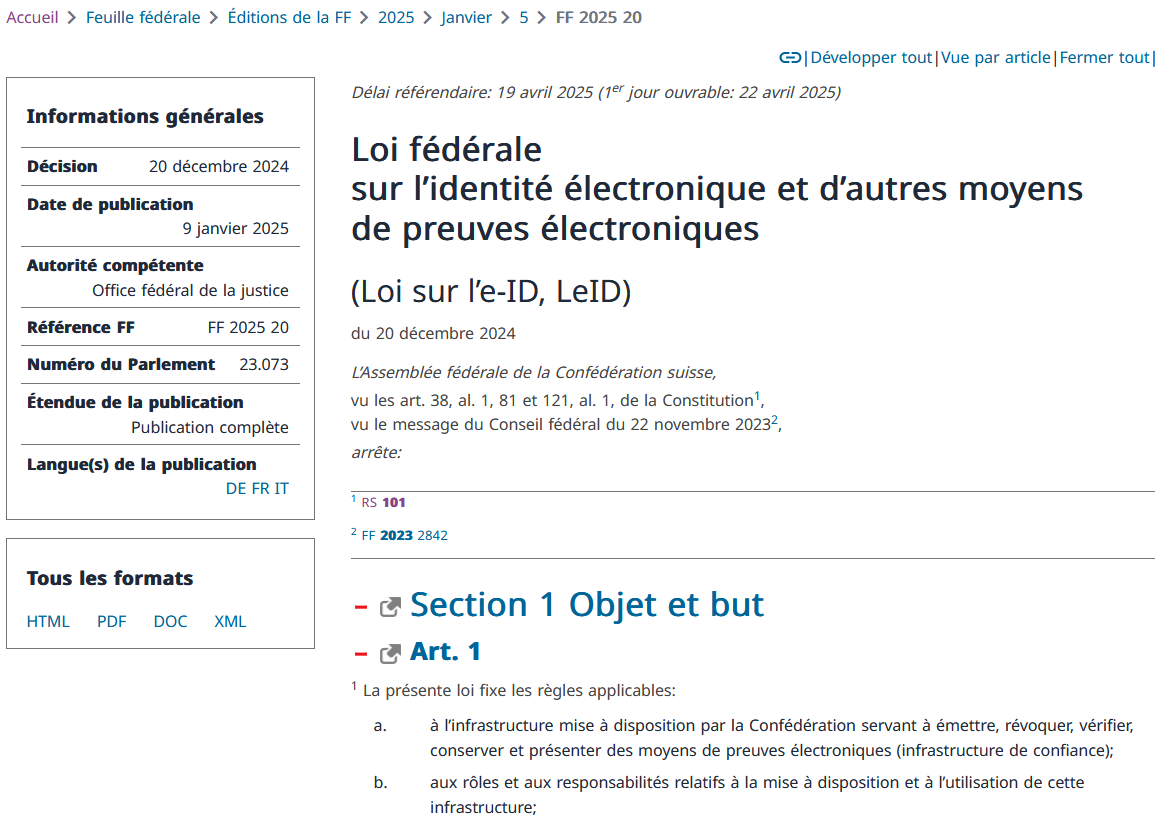Screen dimensions: 1155x822
Task: Click Fermer tout link
Action: click(x=1104, y=58)
